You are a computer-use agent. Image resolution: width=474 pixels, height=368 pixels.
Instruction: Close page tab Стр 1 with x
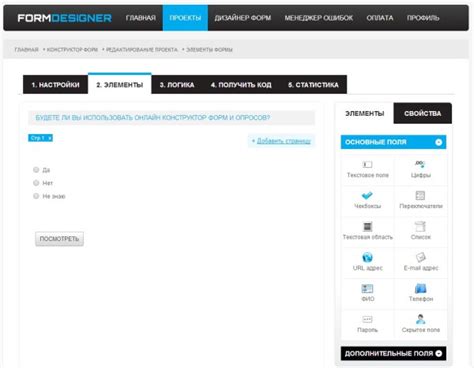pyautogui.click(x=50, y=138)
